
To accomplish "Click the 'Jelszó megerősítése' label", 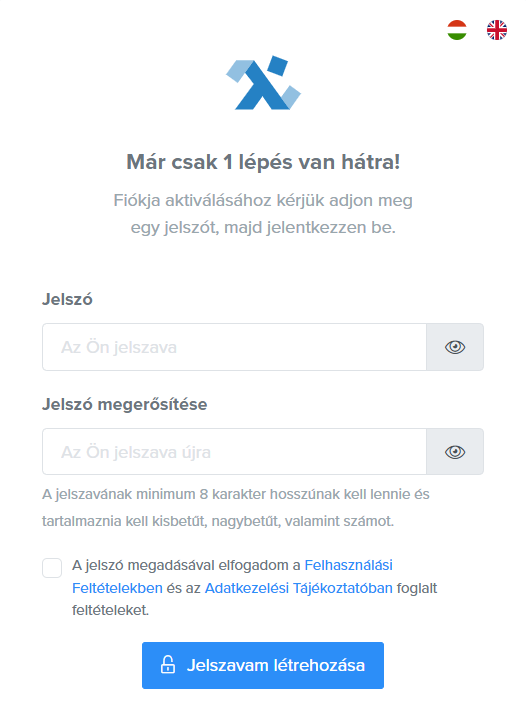I will coord(124,404).
